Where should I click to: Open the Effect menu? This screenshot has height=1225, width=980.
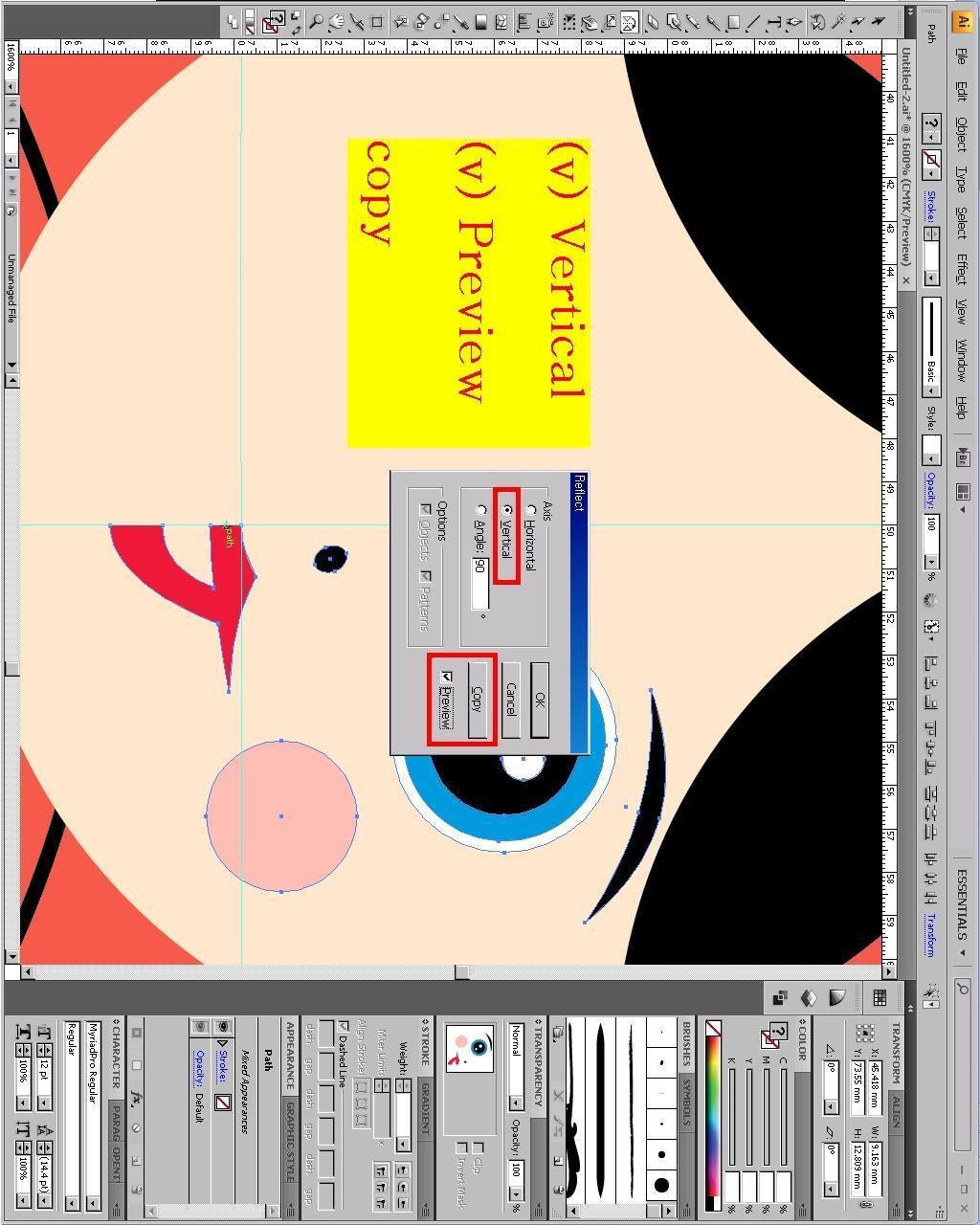(962, 269)
